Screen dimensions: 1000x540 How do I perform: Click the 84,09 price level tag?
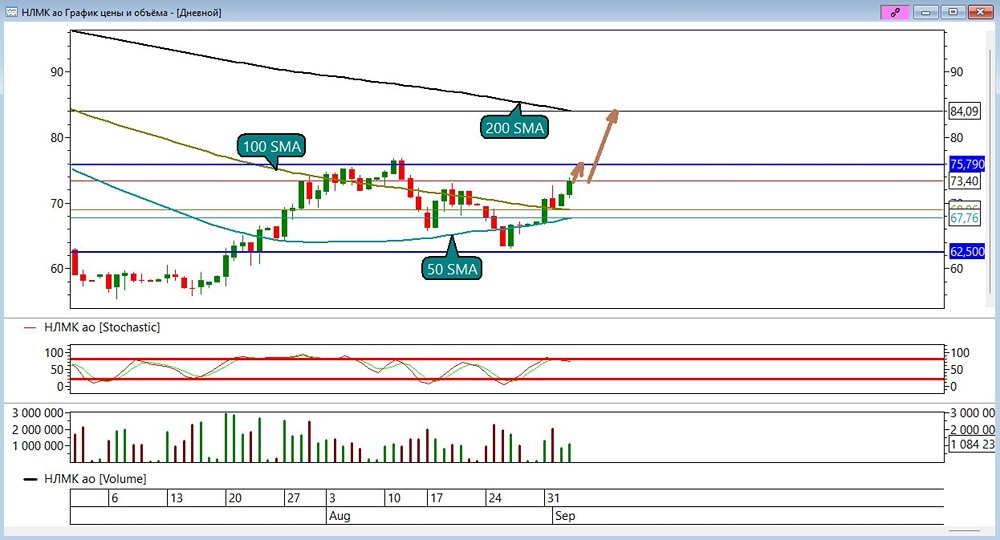click(964, 111)
